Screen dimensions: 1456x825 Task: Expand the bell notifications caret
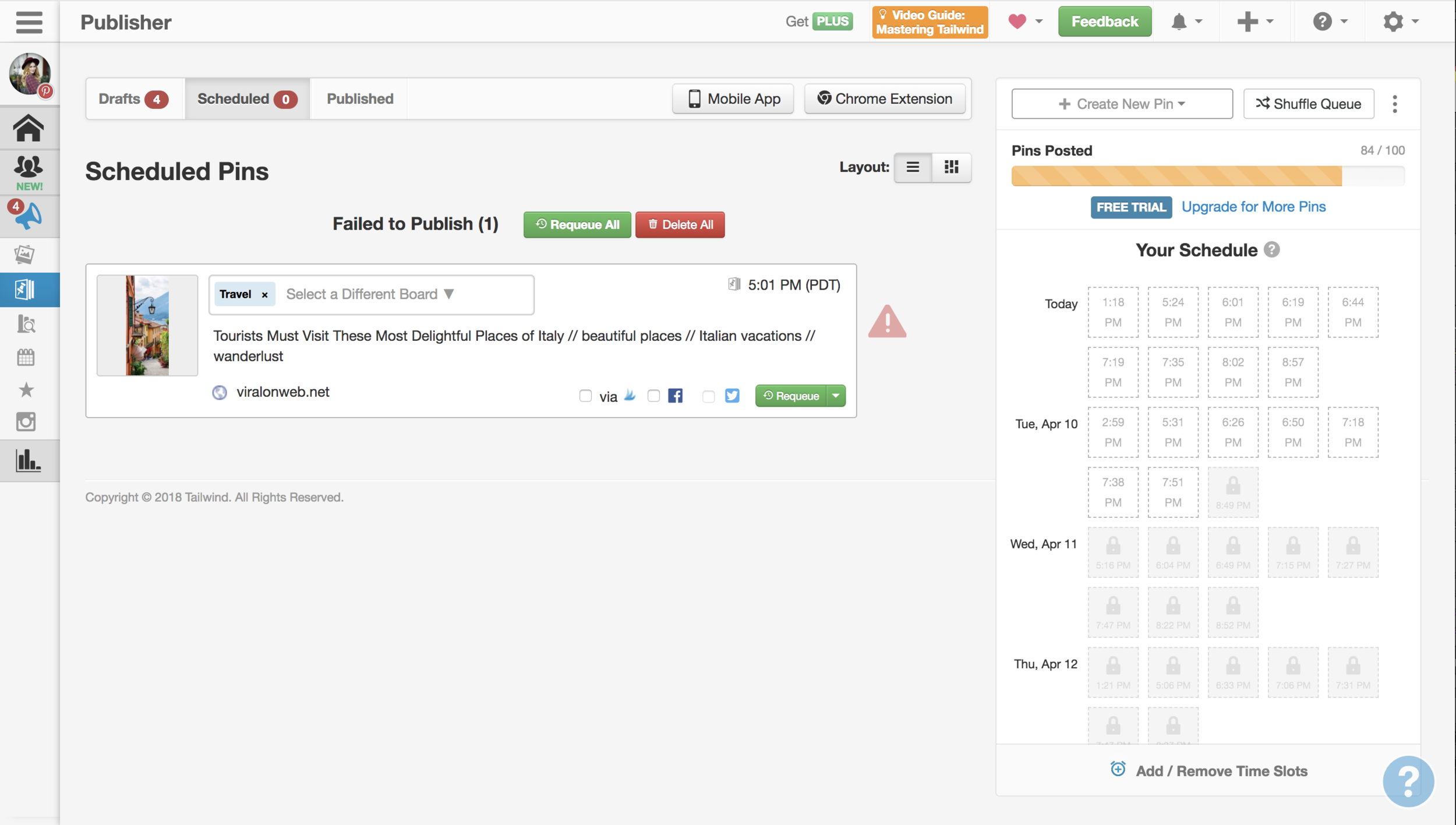click(1198, 22)
